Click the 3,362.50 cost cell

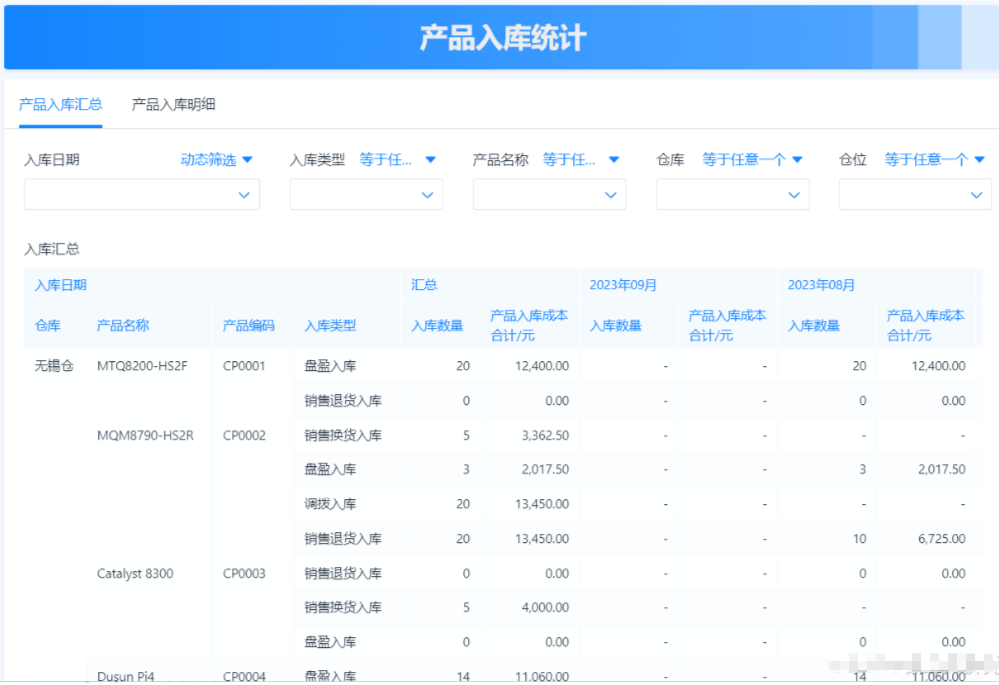545,435
